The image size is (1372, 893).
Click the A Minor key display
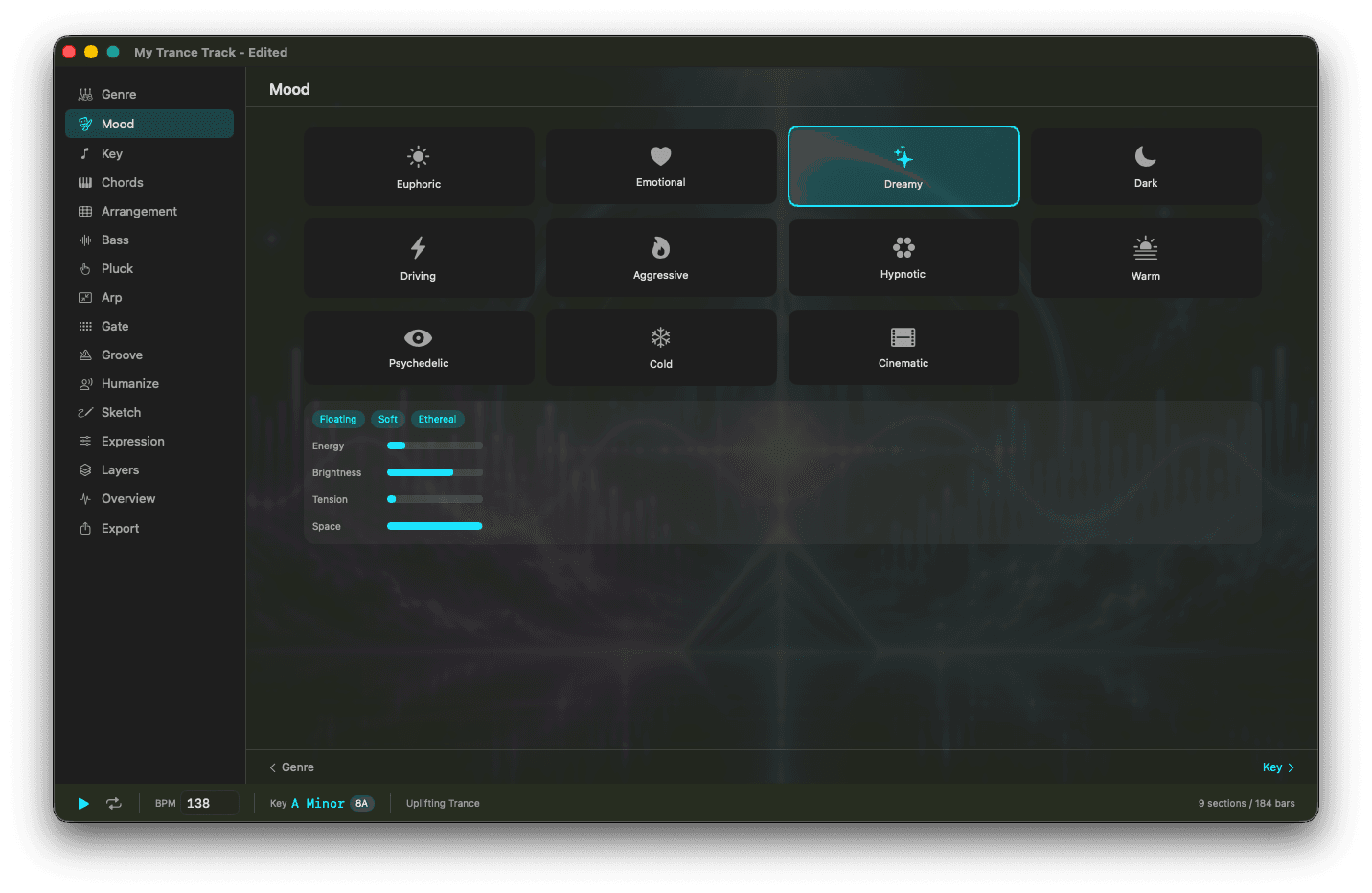click(317, 804)
